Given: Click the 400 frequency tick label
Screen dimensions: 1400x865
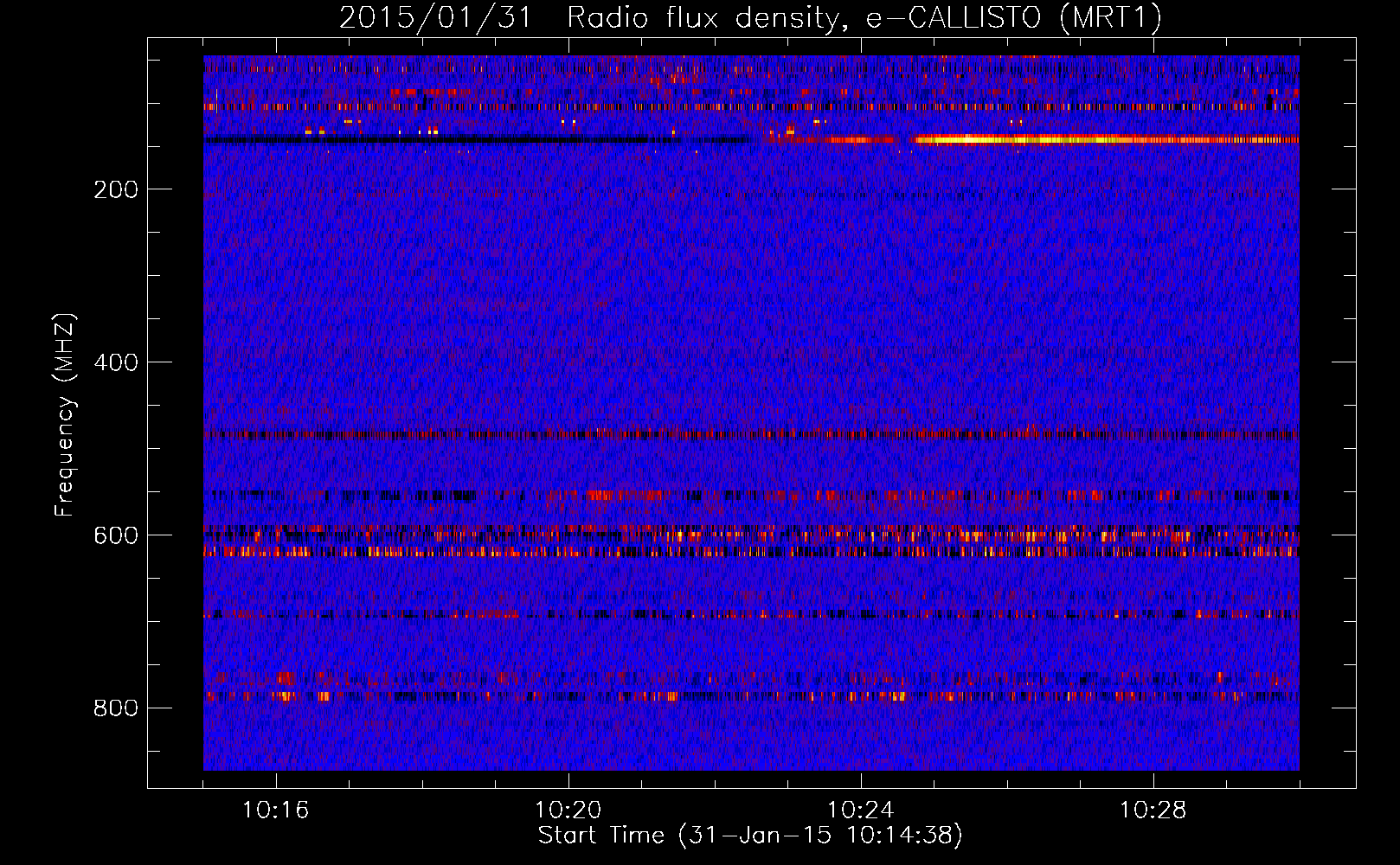Looking at the screenshot, I should [116, 362].
